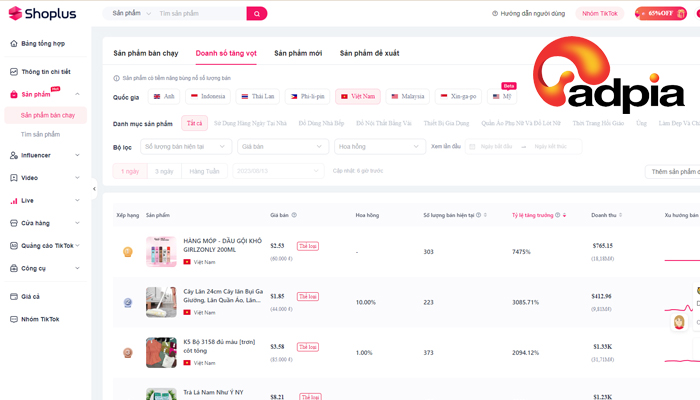Collapse the sidebar with the arrow handle
Image resolution: width=700 pixels, height=400 pixels.
94,189
